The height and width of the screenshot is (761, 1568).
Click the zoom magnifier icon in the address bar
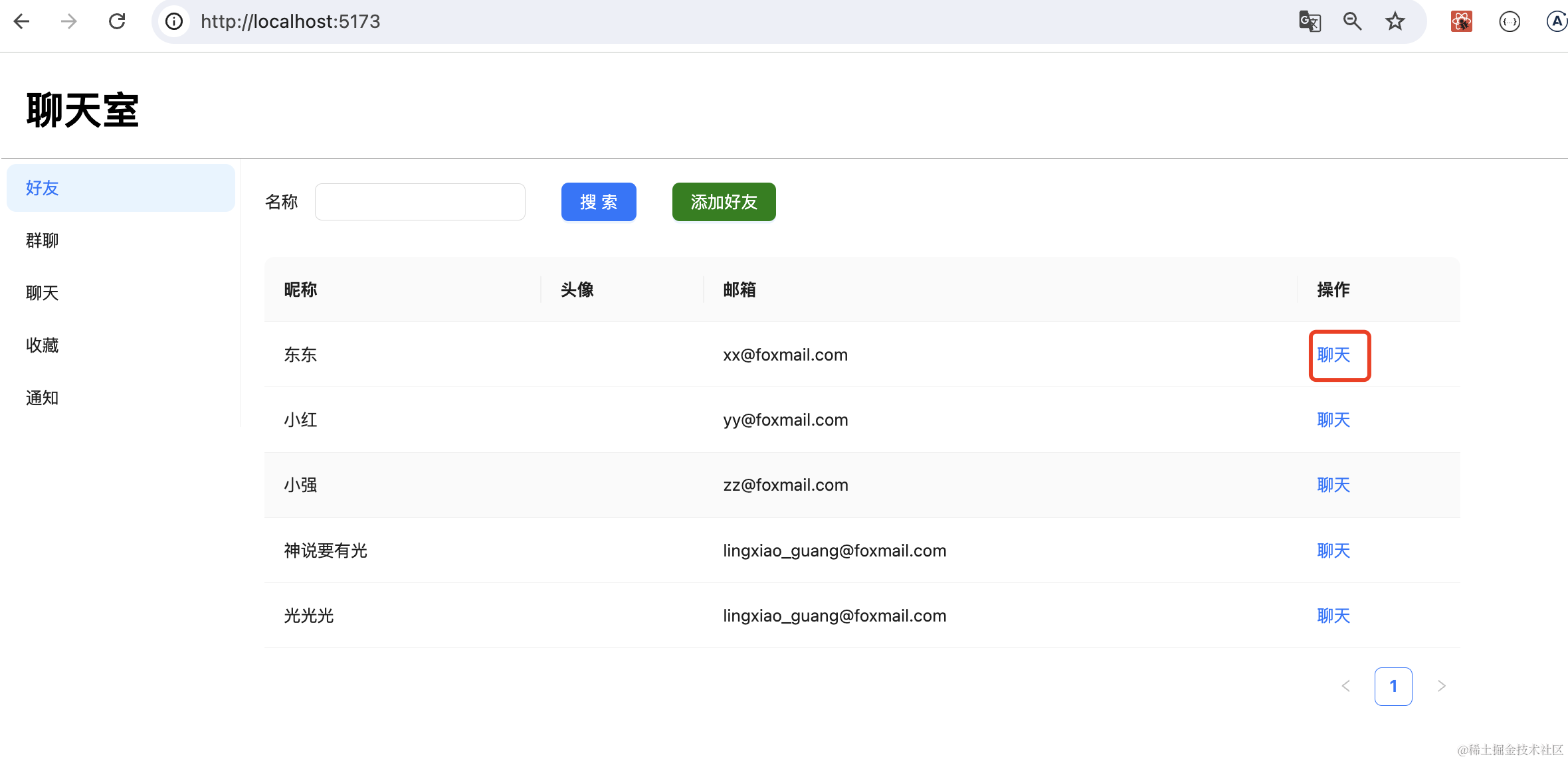[1352, 21]
